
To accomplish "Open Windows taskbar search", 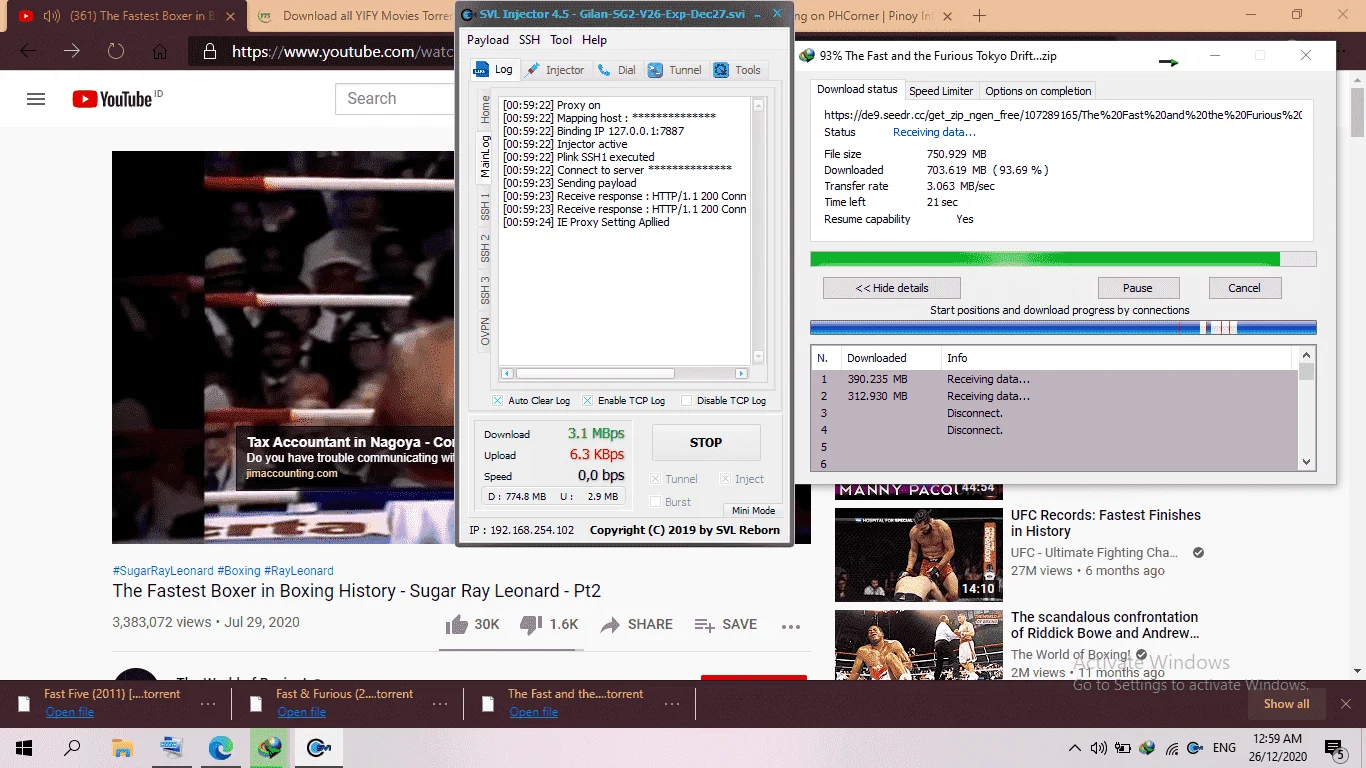I will 73,747.
